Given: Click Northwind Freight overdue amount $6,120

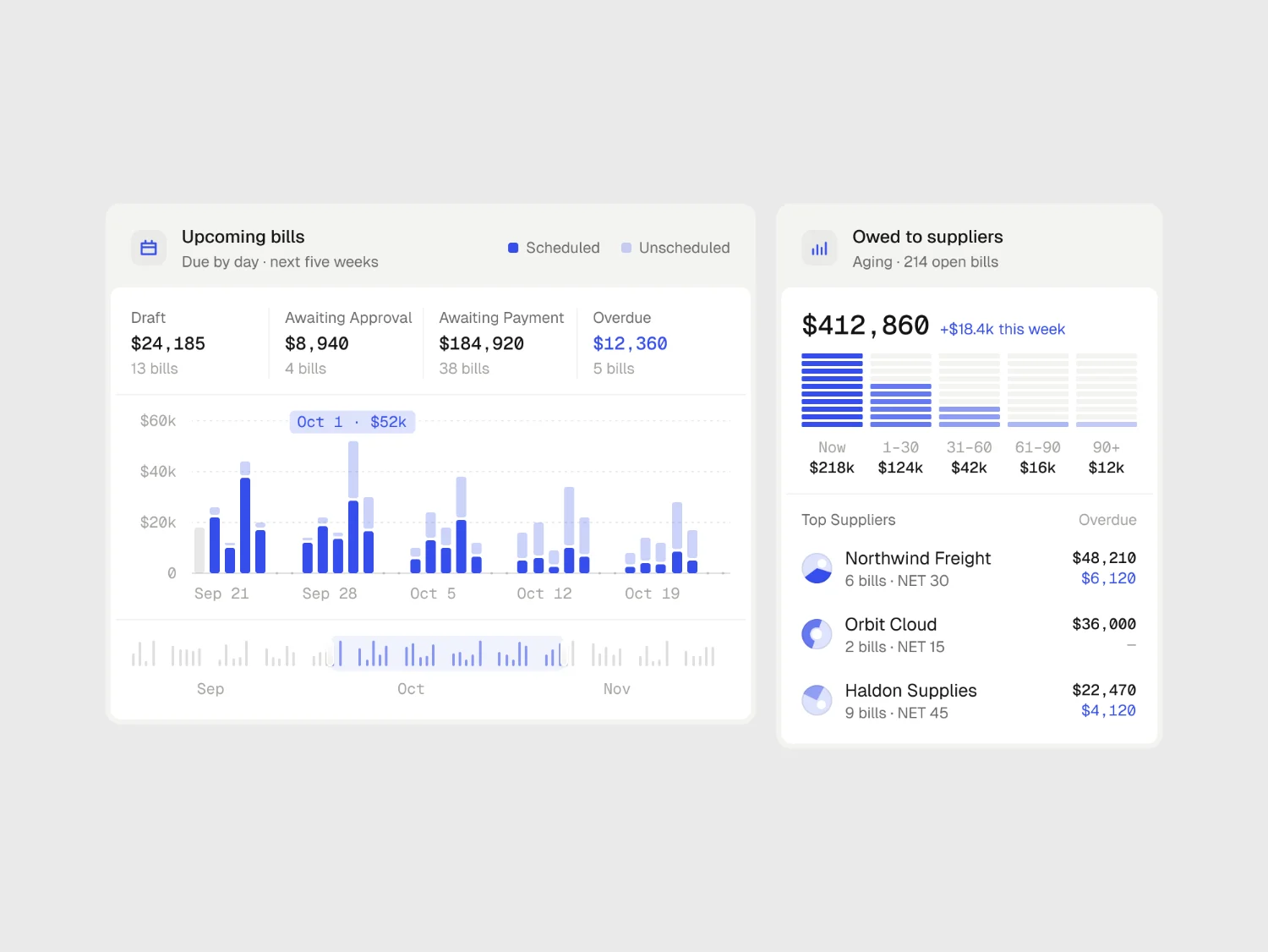Looking at the screenshot, I should (x=1108, y=578).
